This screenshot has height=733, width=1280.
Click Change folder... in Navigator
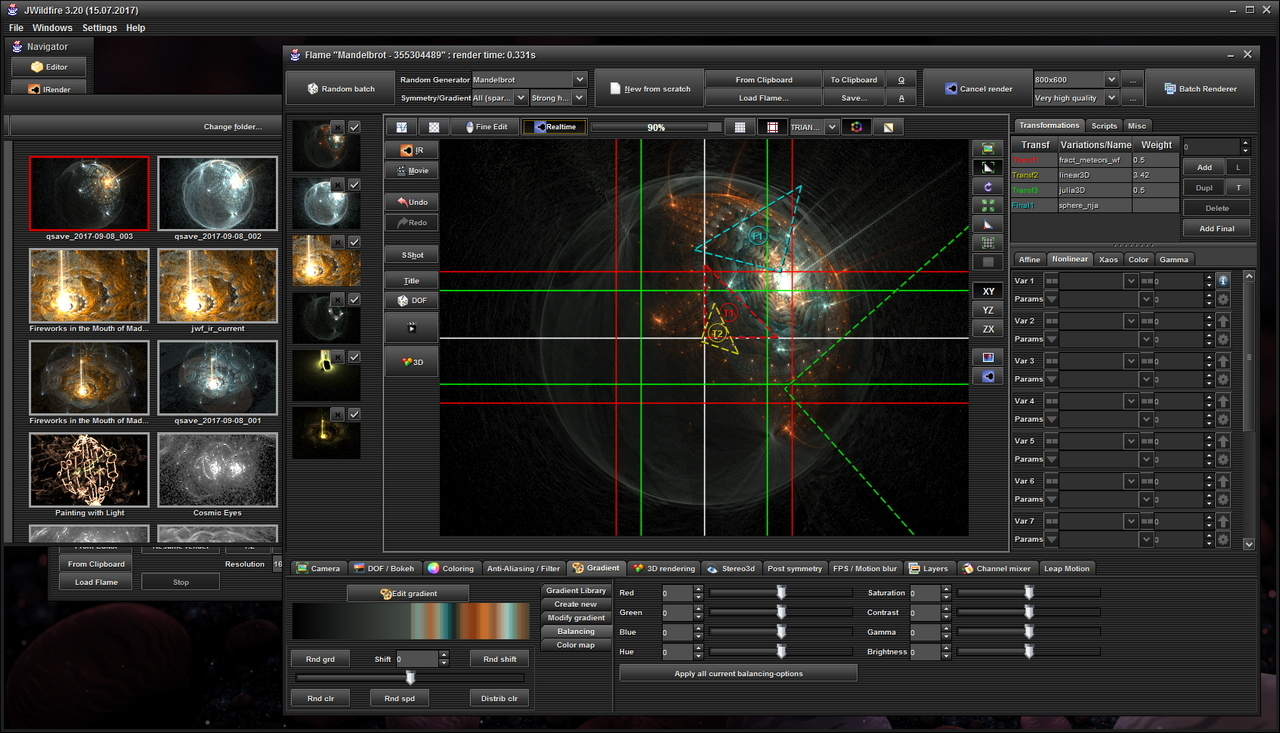tap(233, 127)
